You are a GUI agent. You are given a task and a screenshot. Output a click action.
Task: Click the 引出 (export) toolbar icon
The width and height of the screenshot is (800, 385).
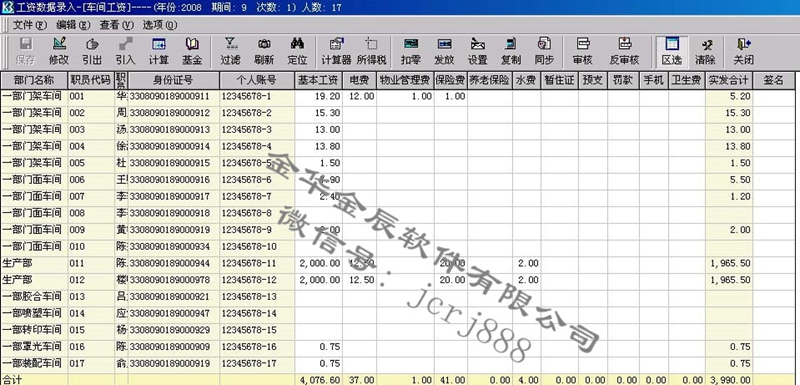coord(92,52)
